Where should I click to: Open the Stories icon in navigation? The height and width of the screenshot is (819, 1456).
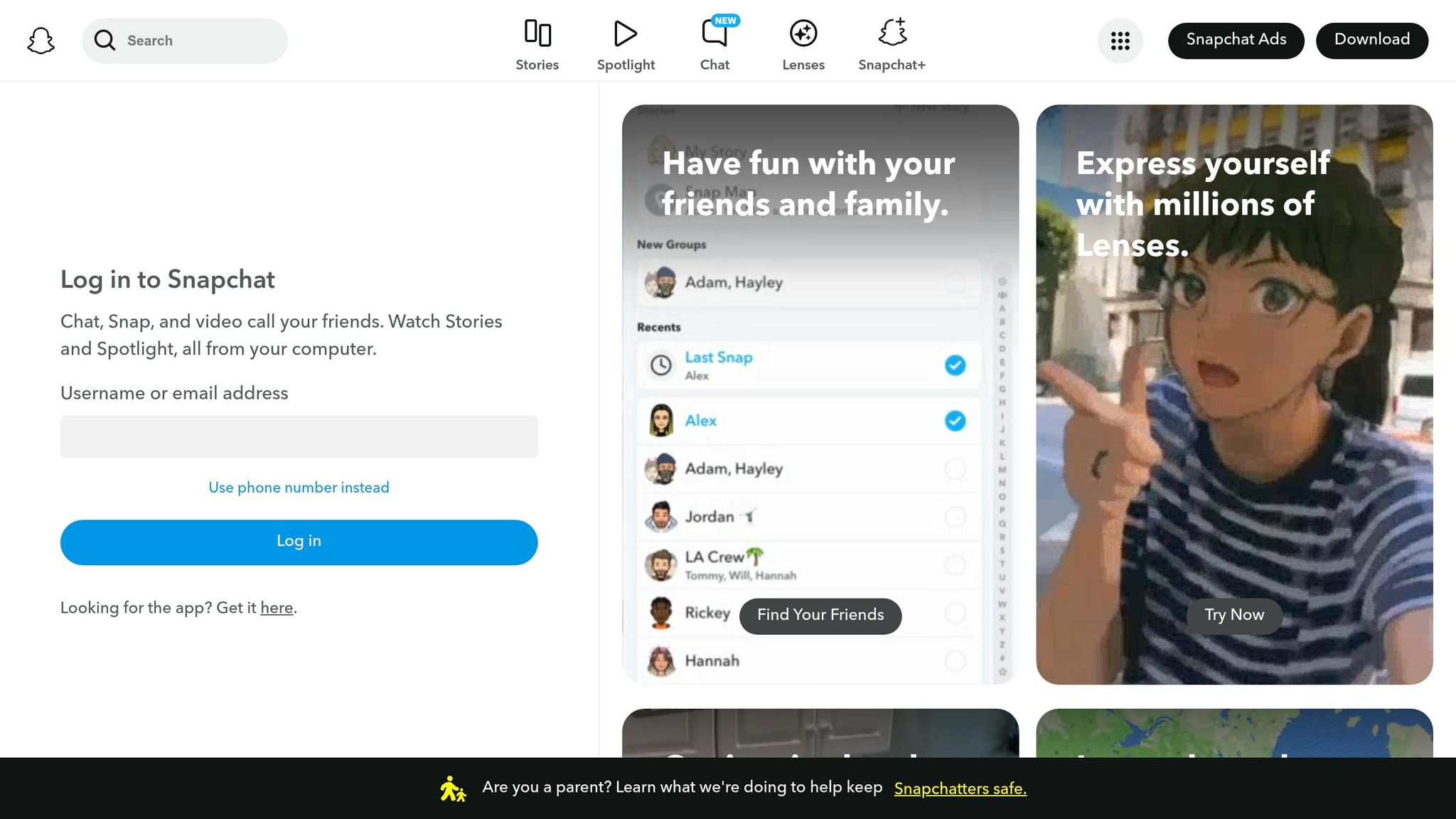537,33
